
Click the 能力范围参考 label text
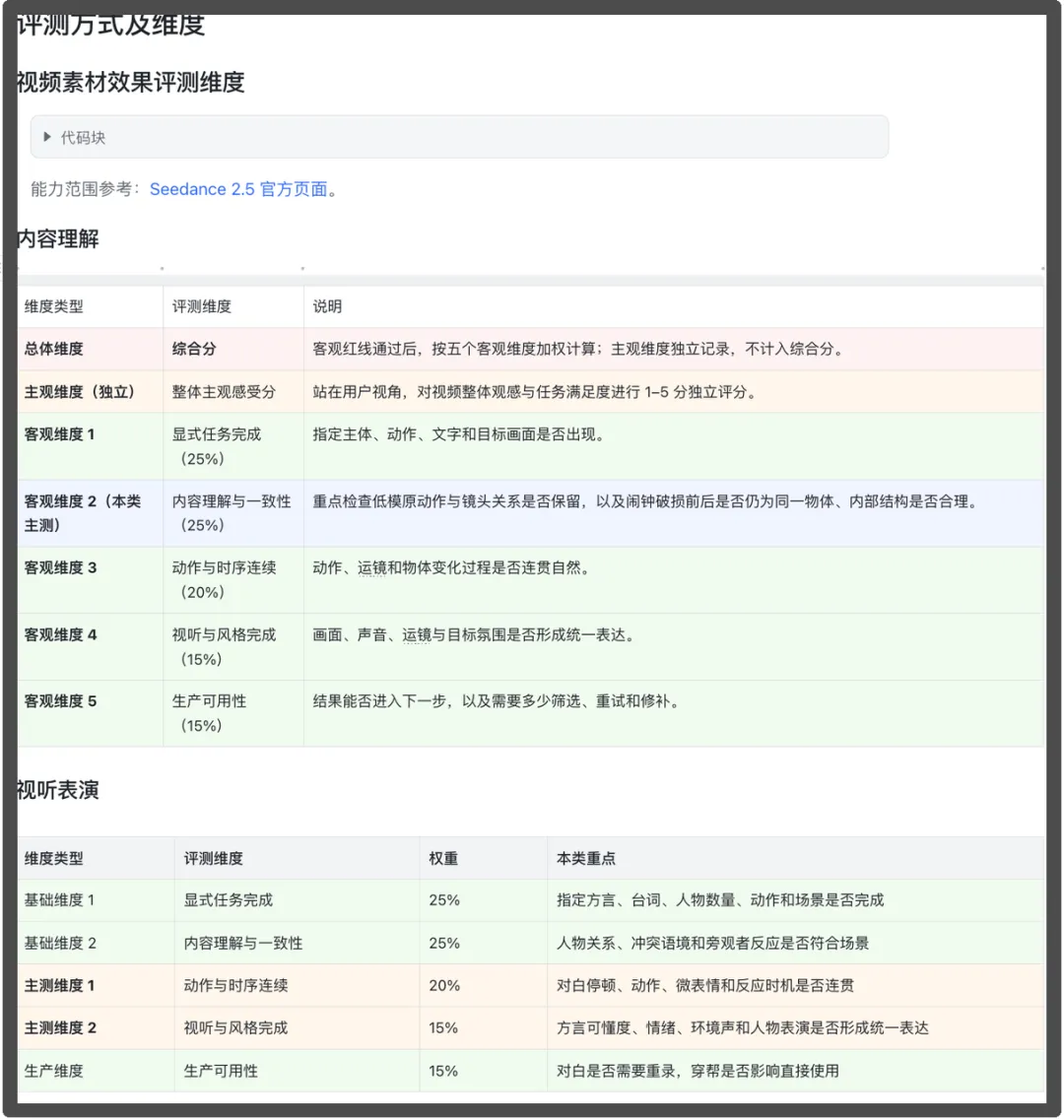coord(85,189)
